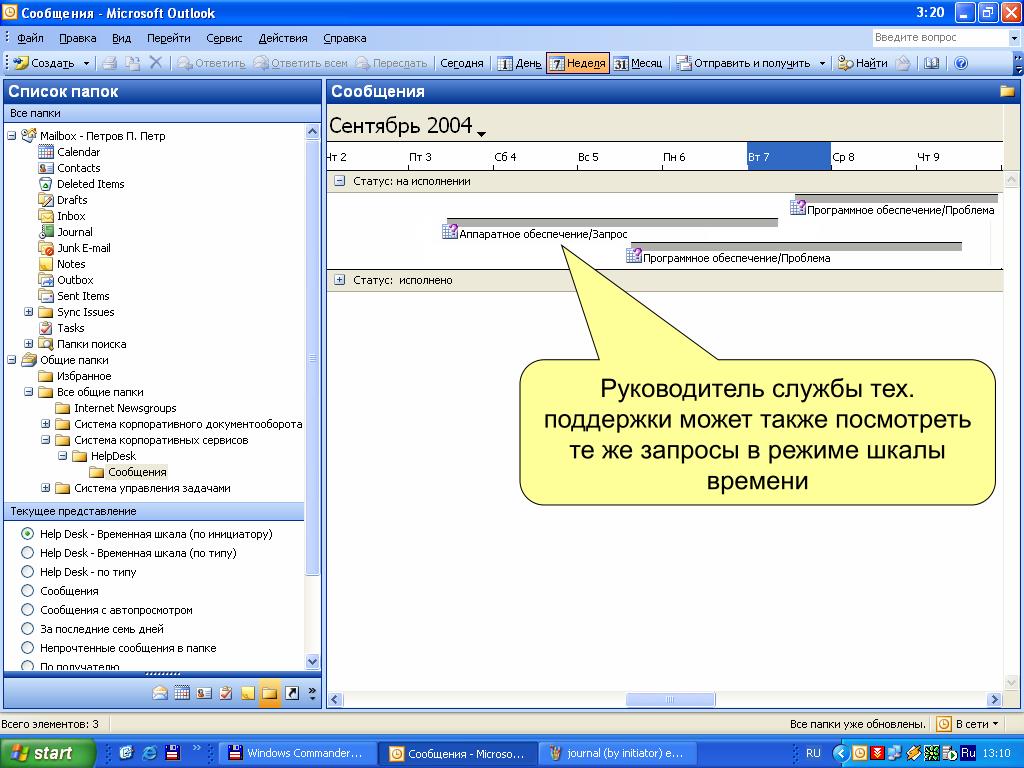Click the delete X icon in toolbar
This screenshot has height=768, width=1024.
pos(155,63)
